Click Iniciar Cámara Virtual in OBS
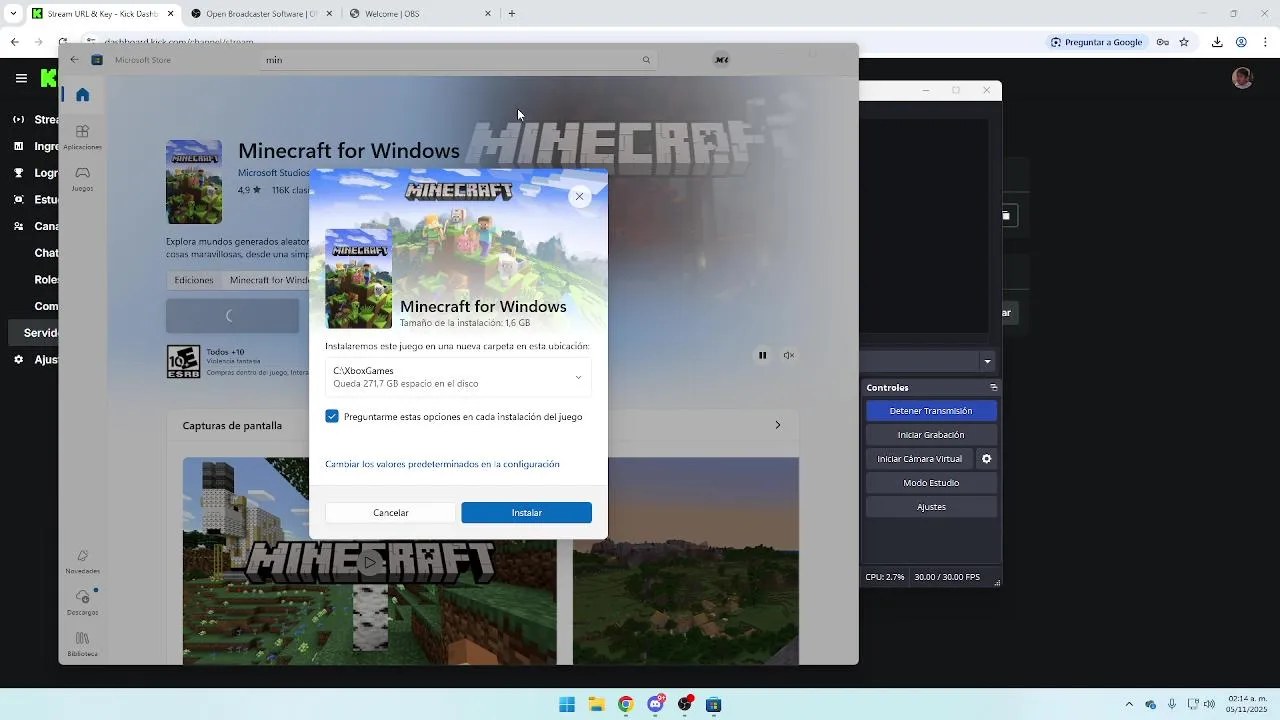Screen dimensions: 1280x720 [x=919, y=459]
